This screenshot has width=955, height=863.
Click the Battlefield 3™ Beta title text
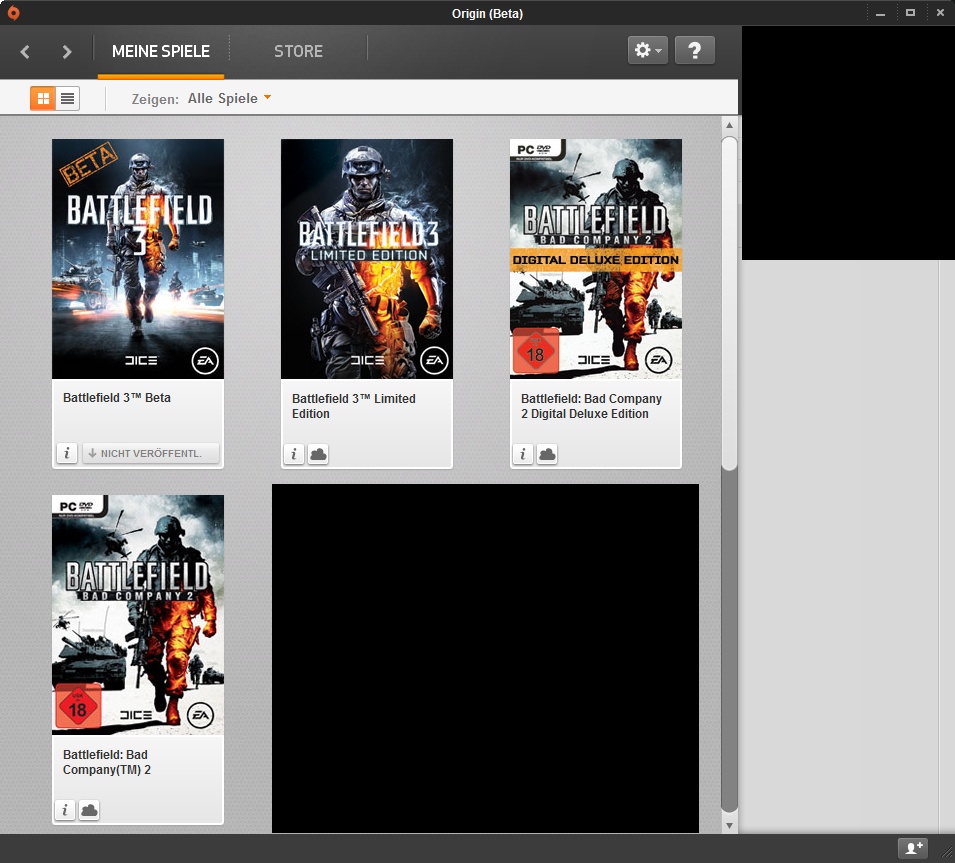tap(117, 398)
